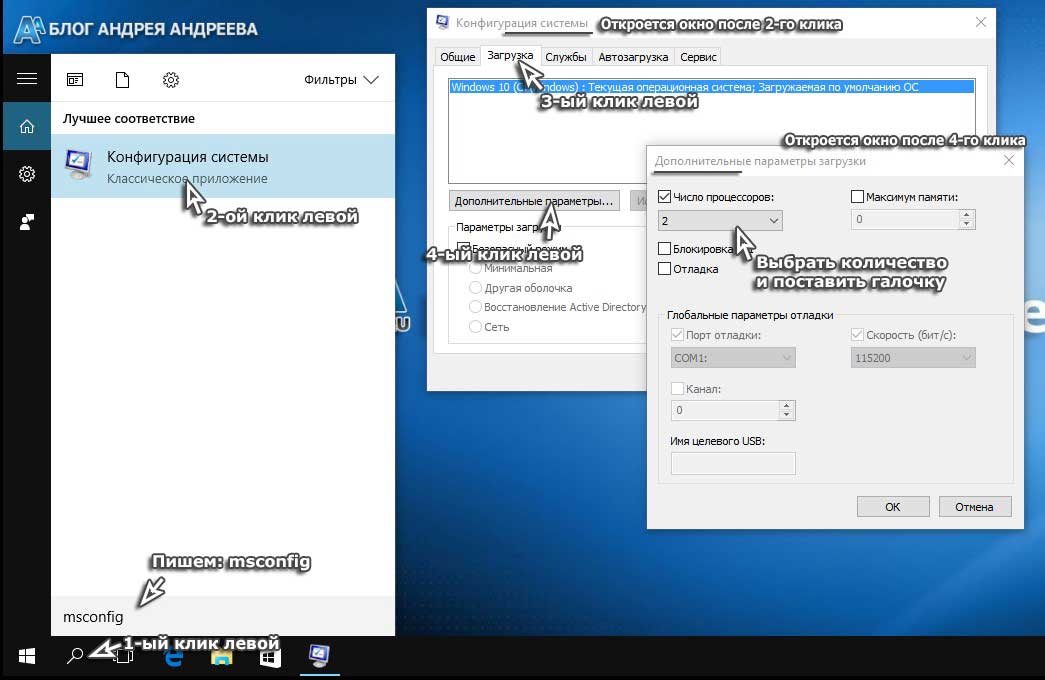Open File Explorer from taskbar
This screenshot has width=1045, height=680.
(222, 657)
